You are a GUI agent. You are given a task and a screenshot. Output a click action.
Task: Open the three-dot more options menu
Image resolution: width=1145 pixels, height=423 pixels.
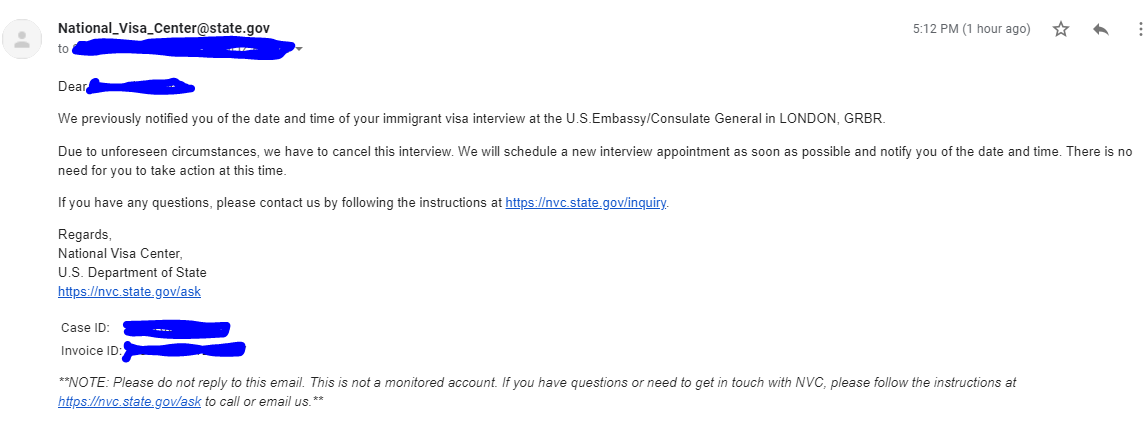coord(1140,29)
